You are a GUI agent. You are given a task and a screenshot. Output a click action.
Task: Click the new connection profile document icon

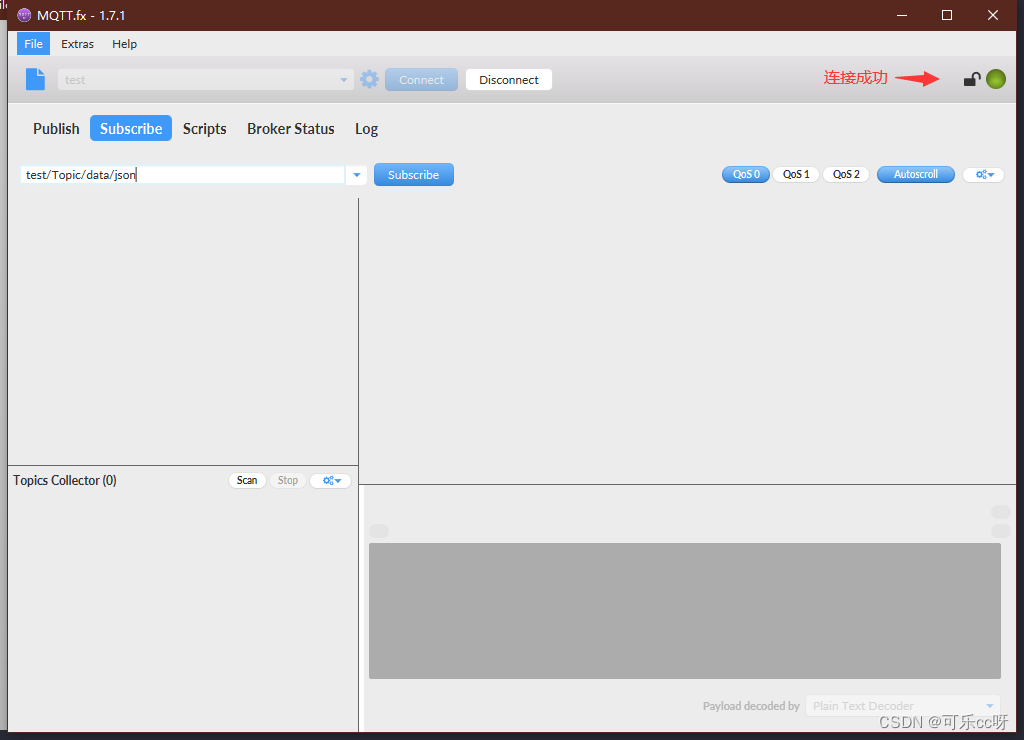(x=35, y=79)
